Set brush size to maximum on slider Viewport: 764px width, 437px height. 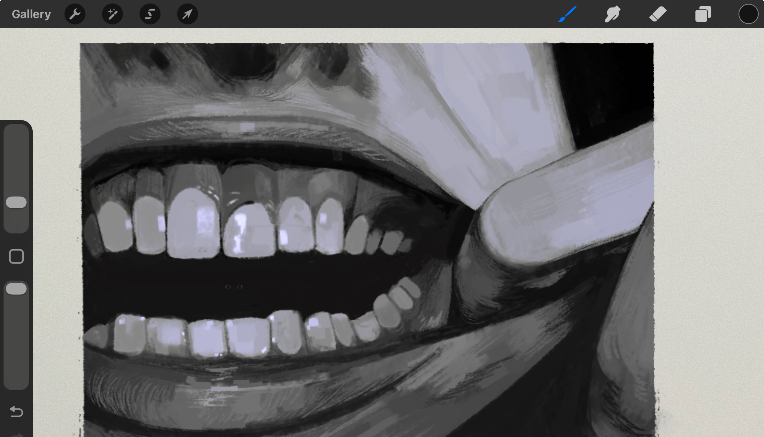pyautogui.click(x=16, y=132)
